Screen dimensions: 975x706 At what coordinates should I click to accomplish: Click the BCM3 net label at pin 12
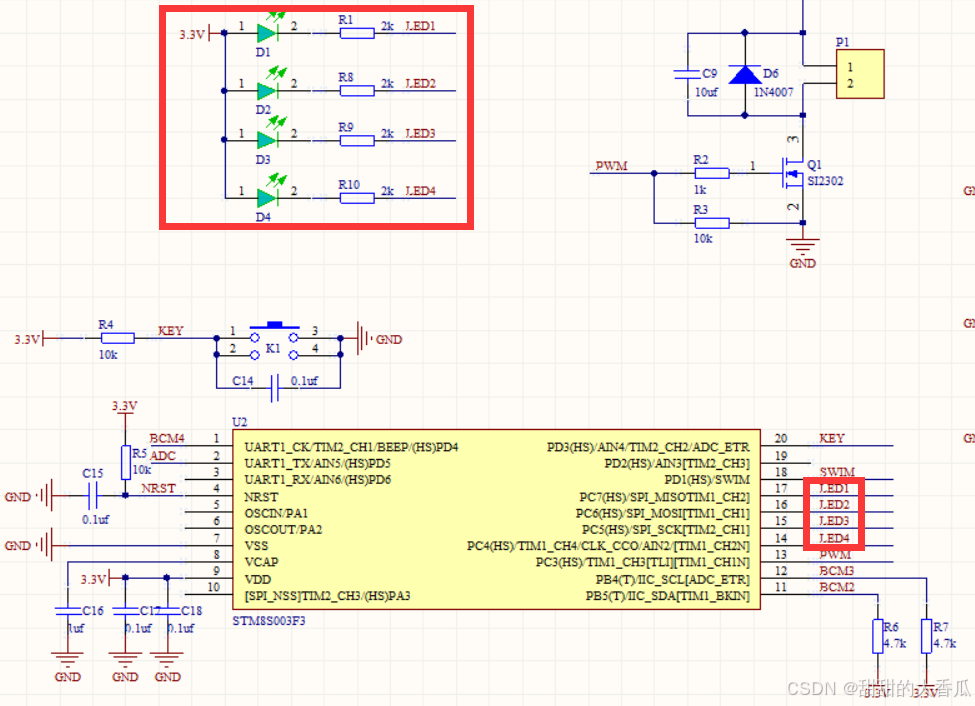click(x=837, y=570)
